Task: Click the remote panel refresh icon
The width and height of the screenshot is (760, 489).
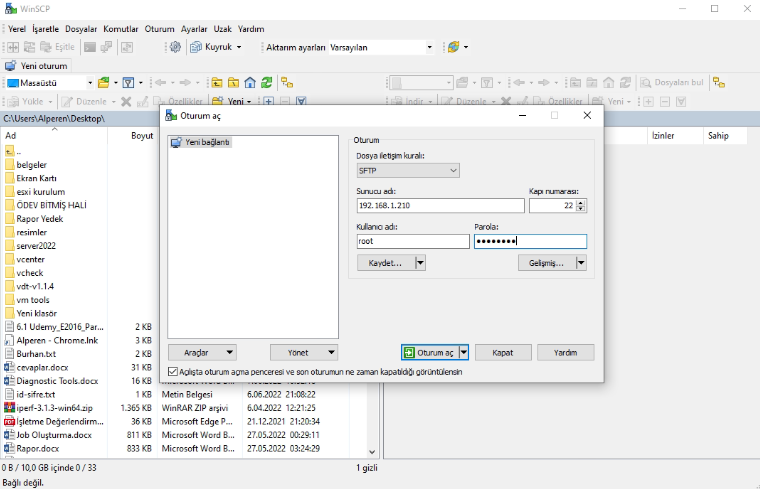Action: coord(625,83)
